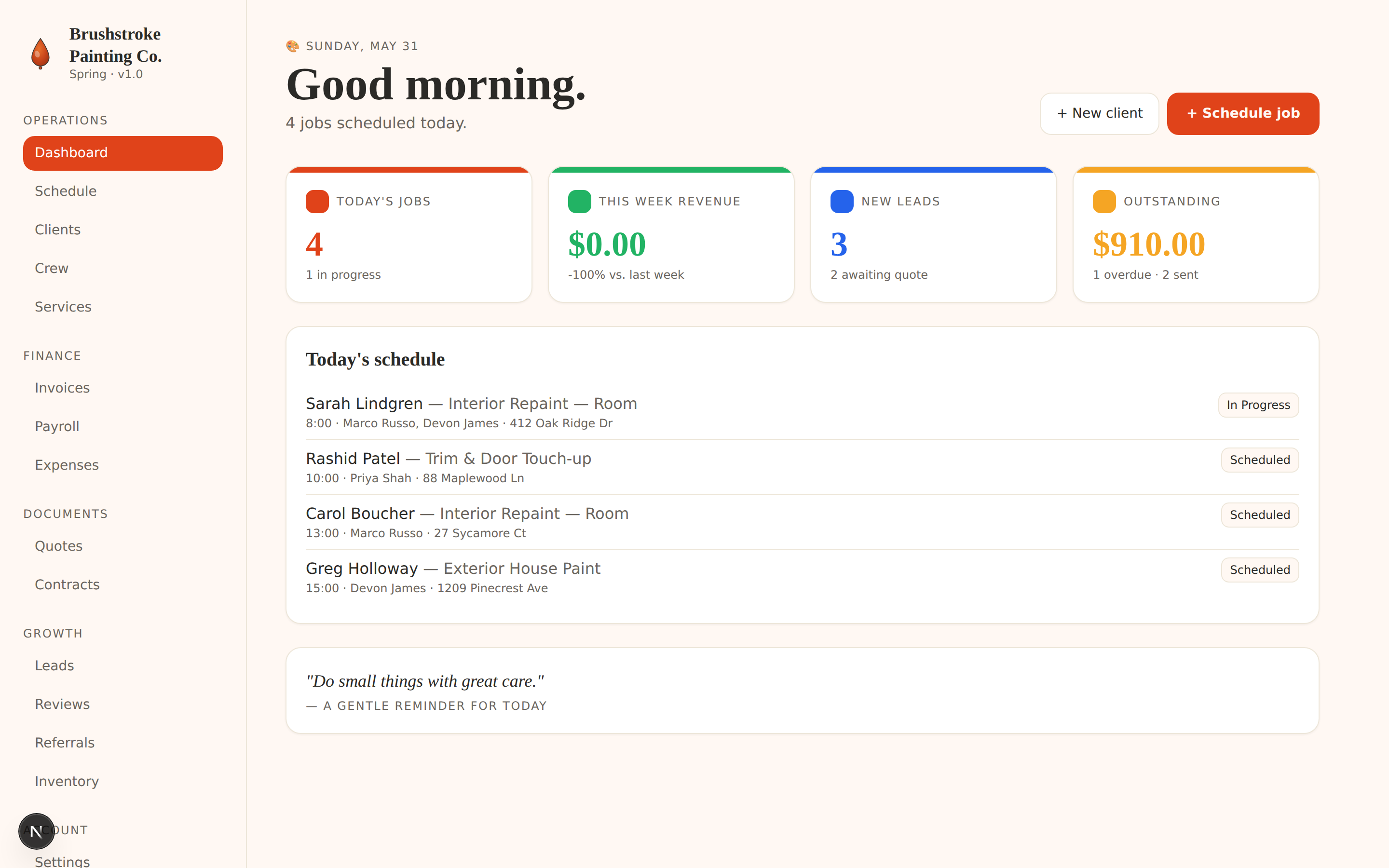Open the Clients section

tap(123, 230)
